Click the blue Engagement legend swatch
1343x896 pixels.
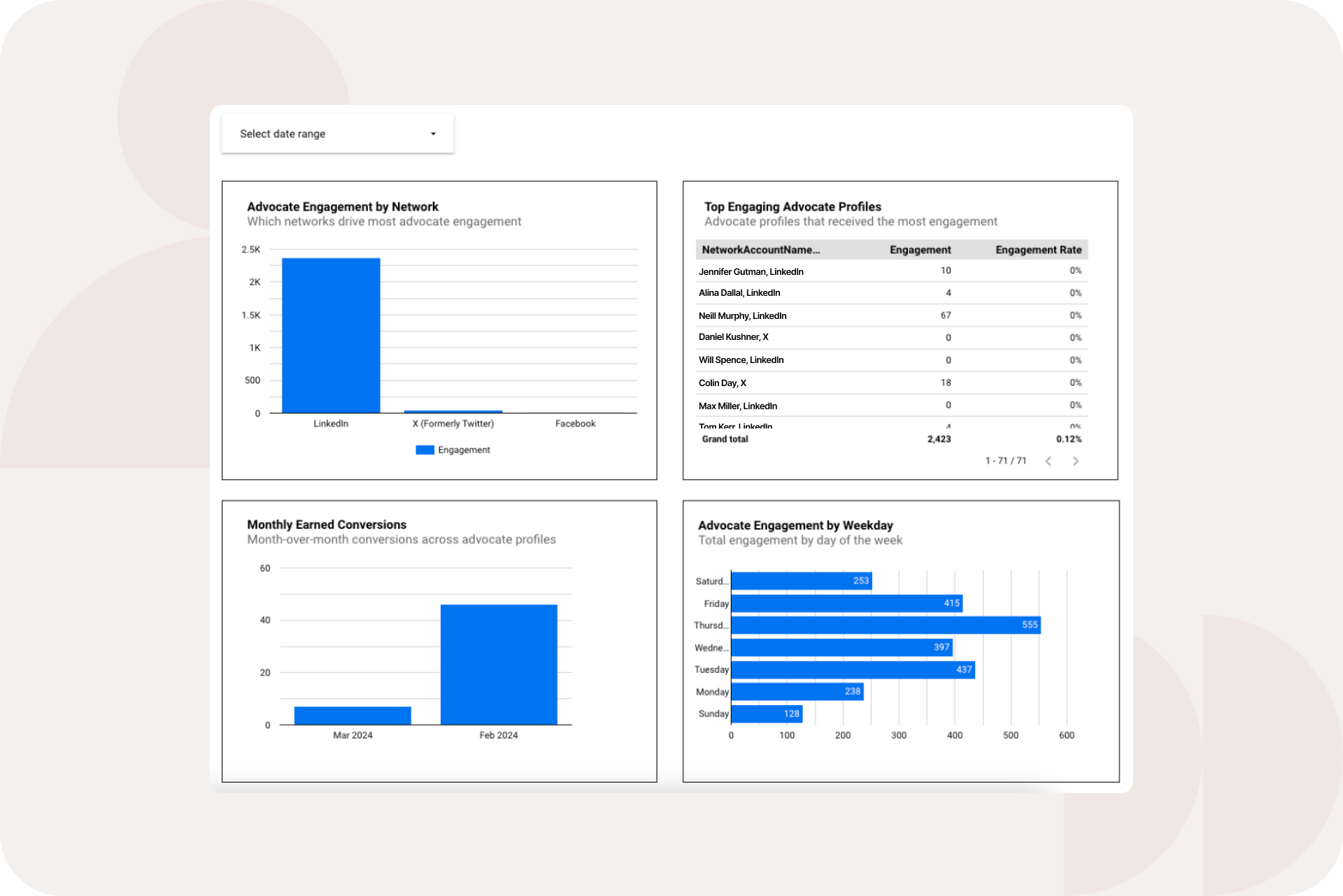click(425, 450)
